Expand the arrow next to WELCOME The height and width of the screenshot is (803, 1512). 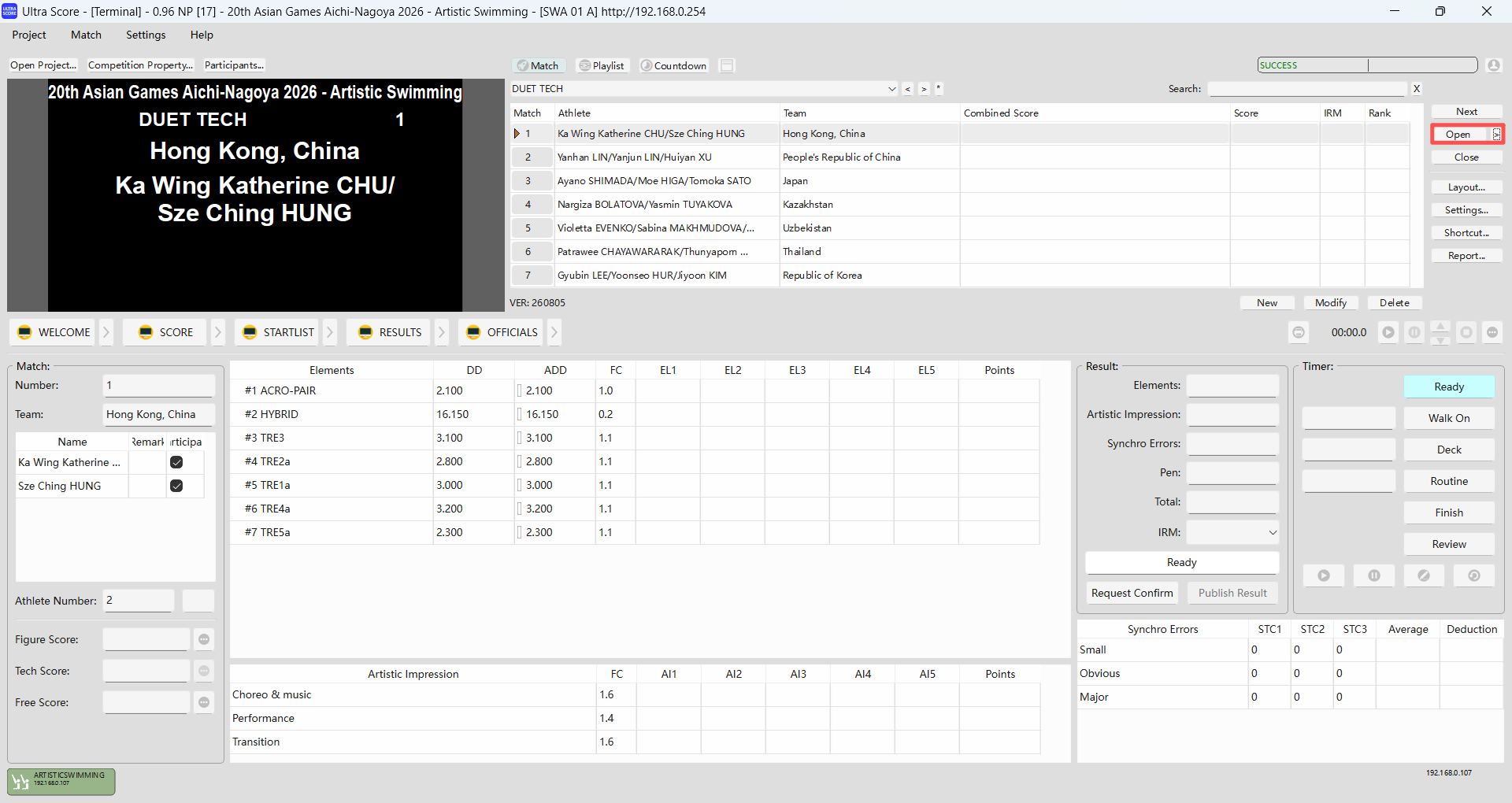[x=106, y=332]
